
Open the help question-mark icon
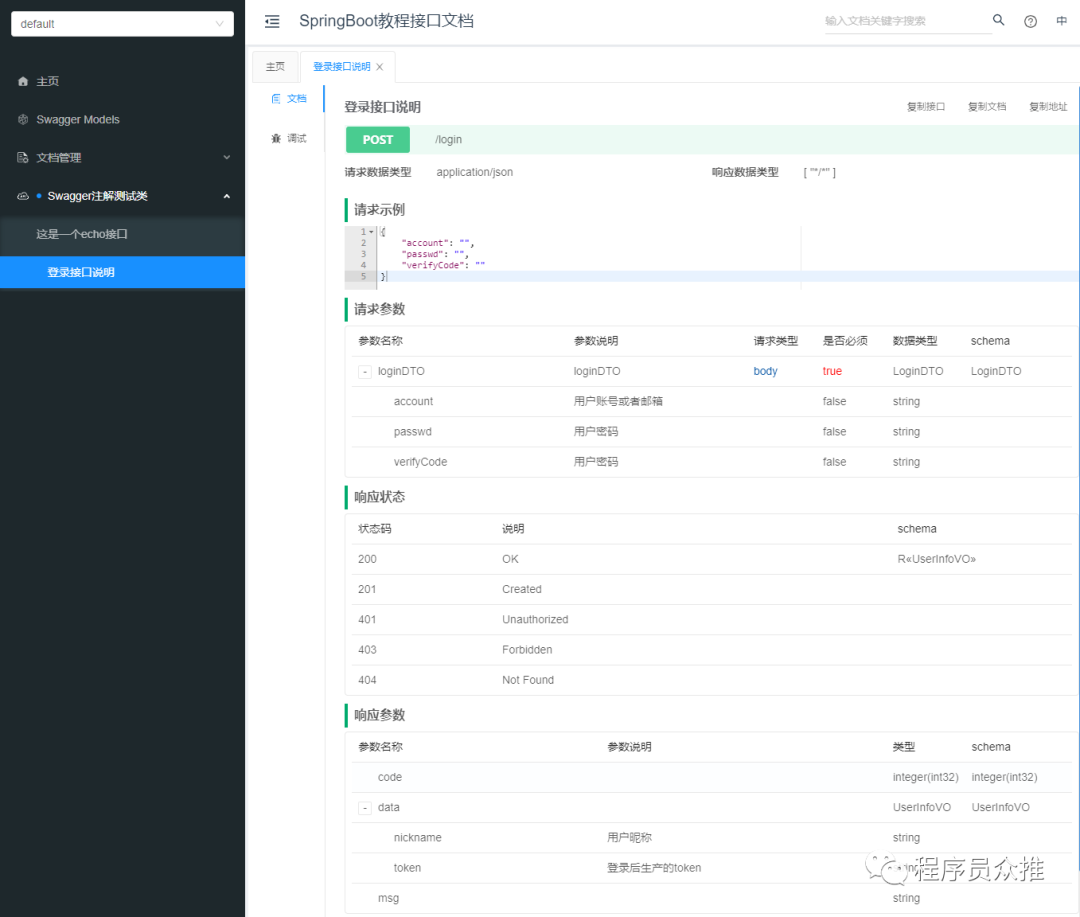click(x=1030, y=21)
